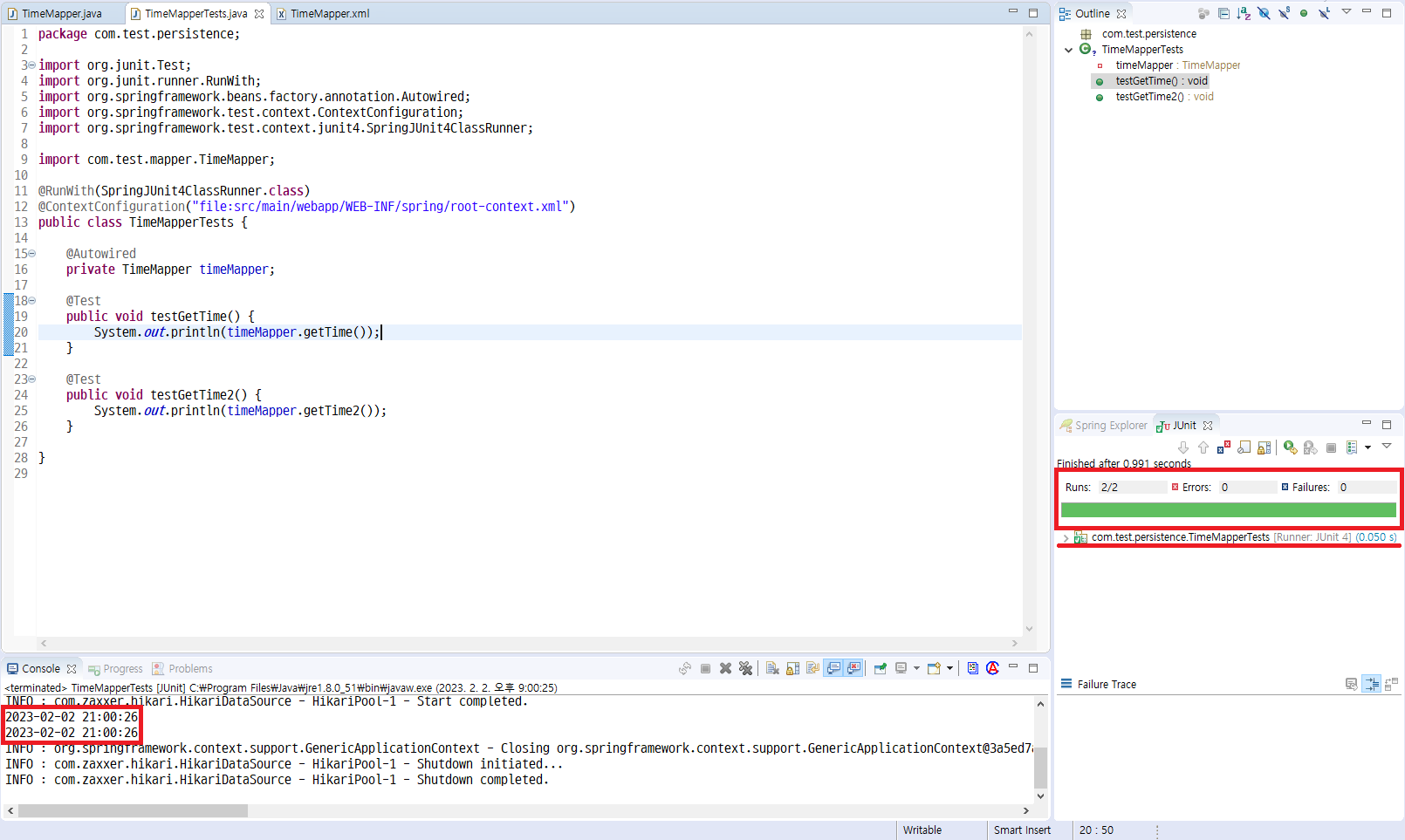Open the Problems tab
Image resolution: width=1405 pixels, height=840 pixels.
coord(182,668)
